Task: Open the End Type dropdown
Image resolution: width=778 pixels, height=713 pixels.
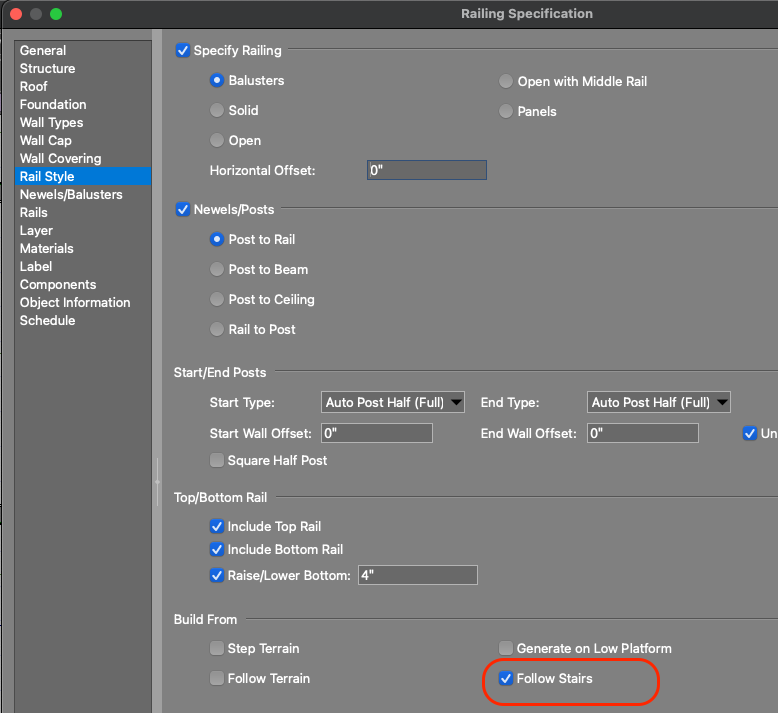Action: (x=659, y=403)
